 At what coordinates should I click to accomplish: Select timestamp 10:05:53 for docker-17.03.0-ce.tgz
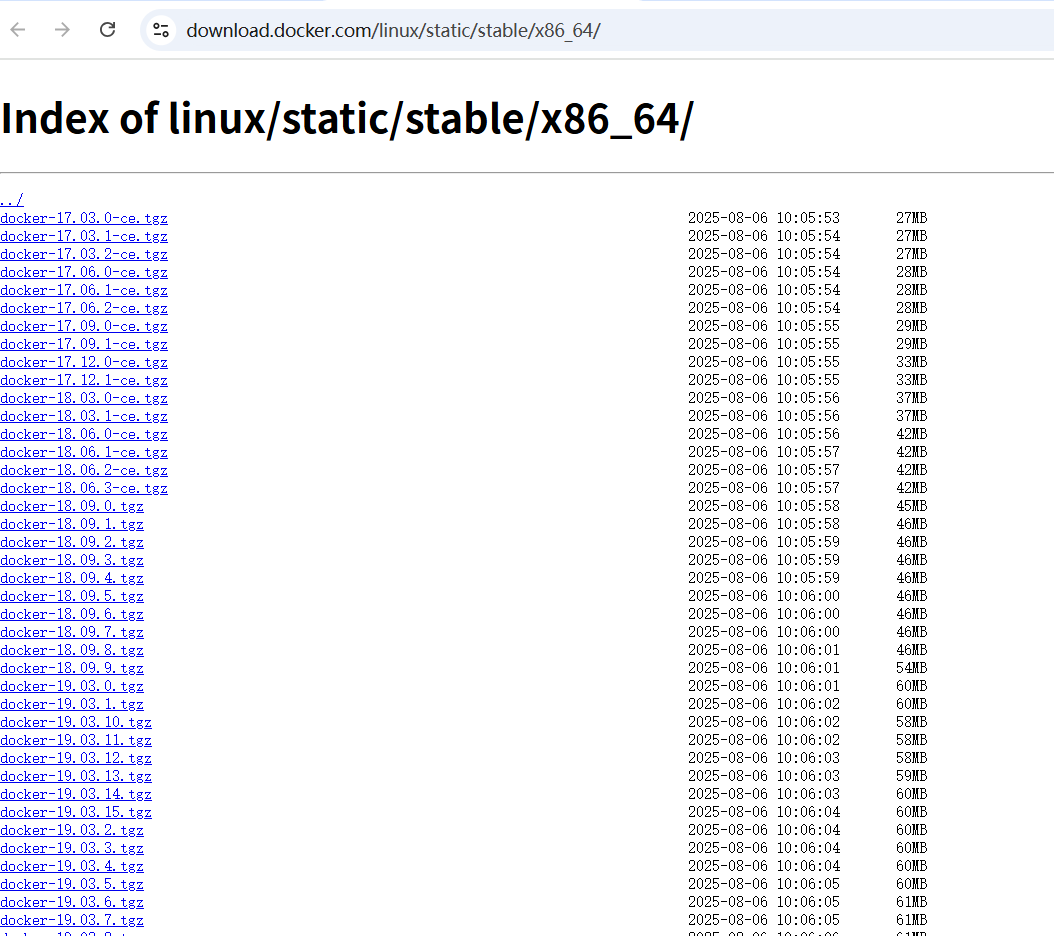[808, 218]
